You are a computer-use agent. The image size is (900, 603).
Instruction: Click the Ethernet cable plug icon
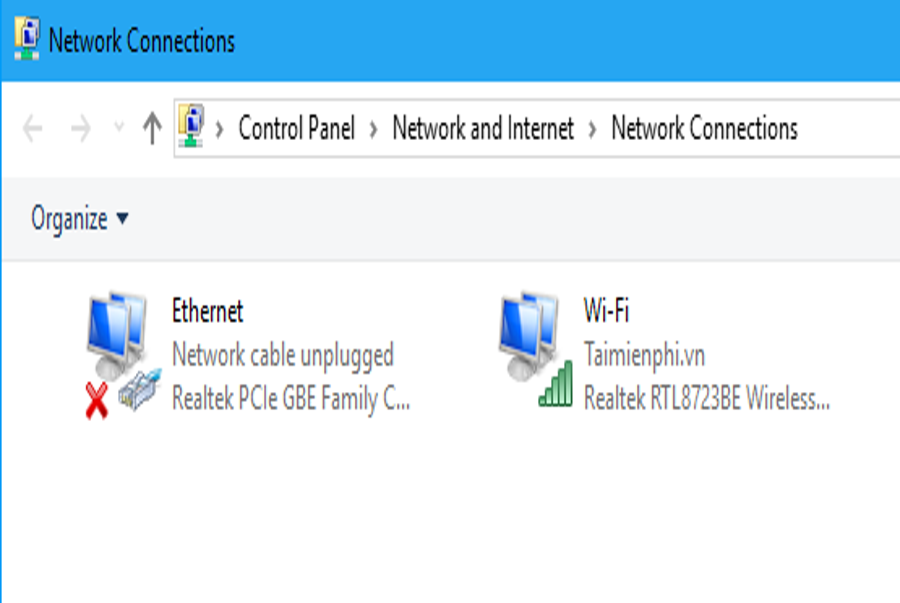(x=139, y=391)
